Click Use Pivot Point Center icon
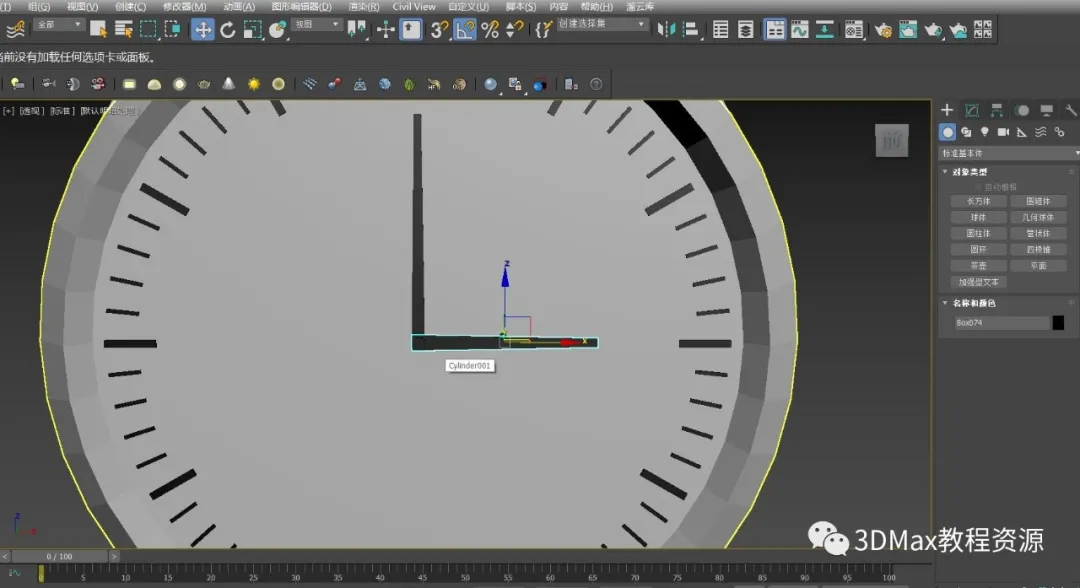1080x588 pixels. (x=357, y=30)
